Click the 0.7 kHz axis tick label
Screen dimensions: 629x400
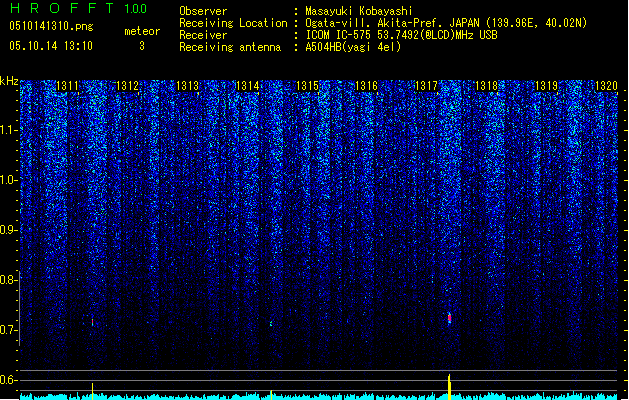9,330
